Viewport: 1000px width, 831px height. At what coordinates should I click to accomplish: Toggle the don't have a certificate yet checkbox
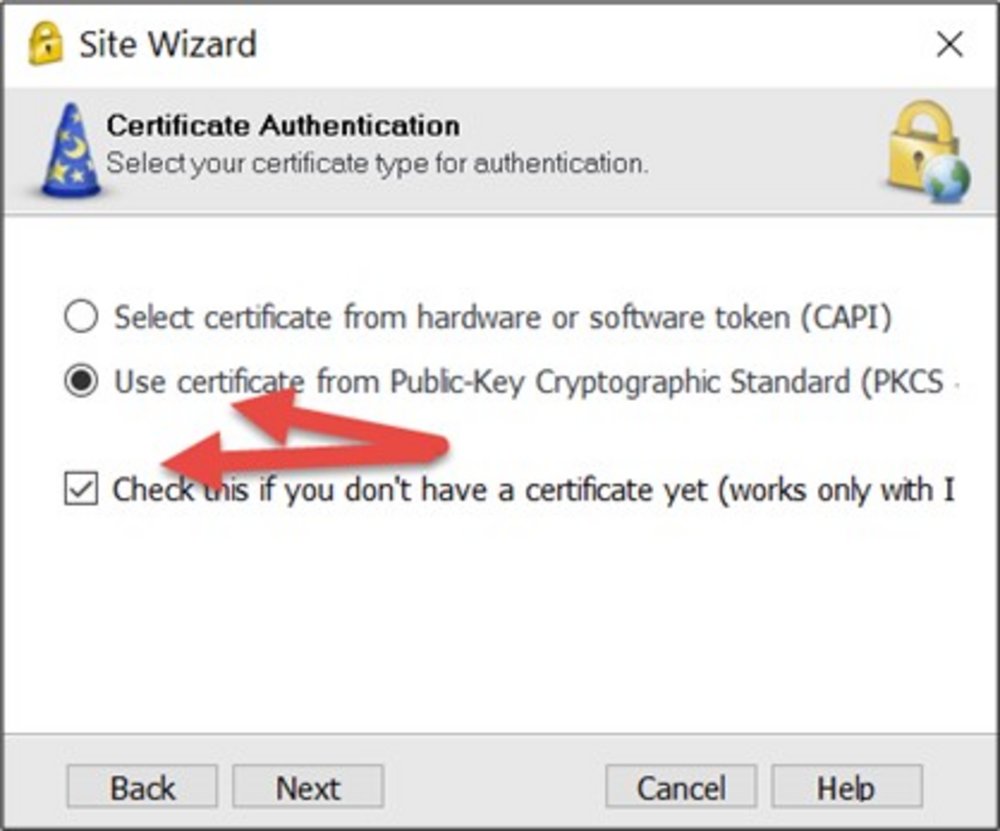81,490
